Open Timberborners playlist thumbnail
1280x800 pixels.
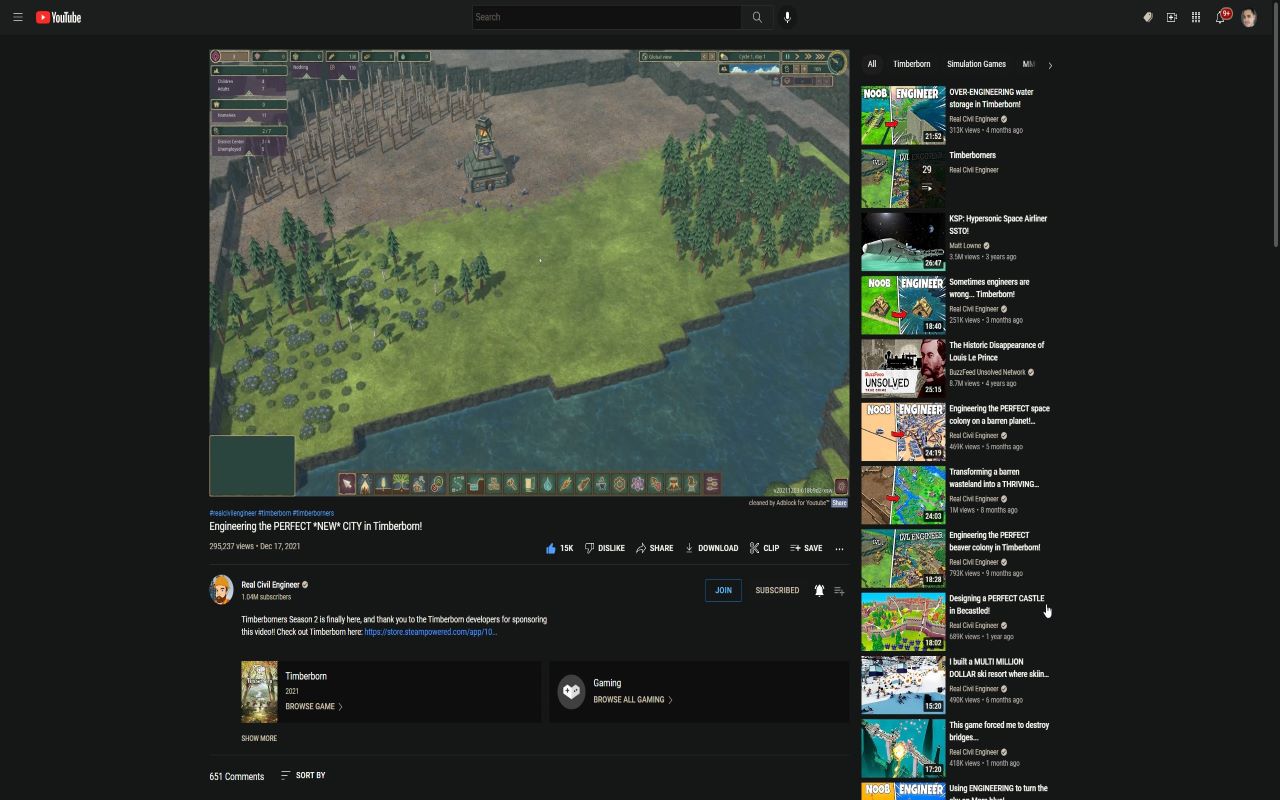903,179
